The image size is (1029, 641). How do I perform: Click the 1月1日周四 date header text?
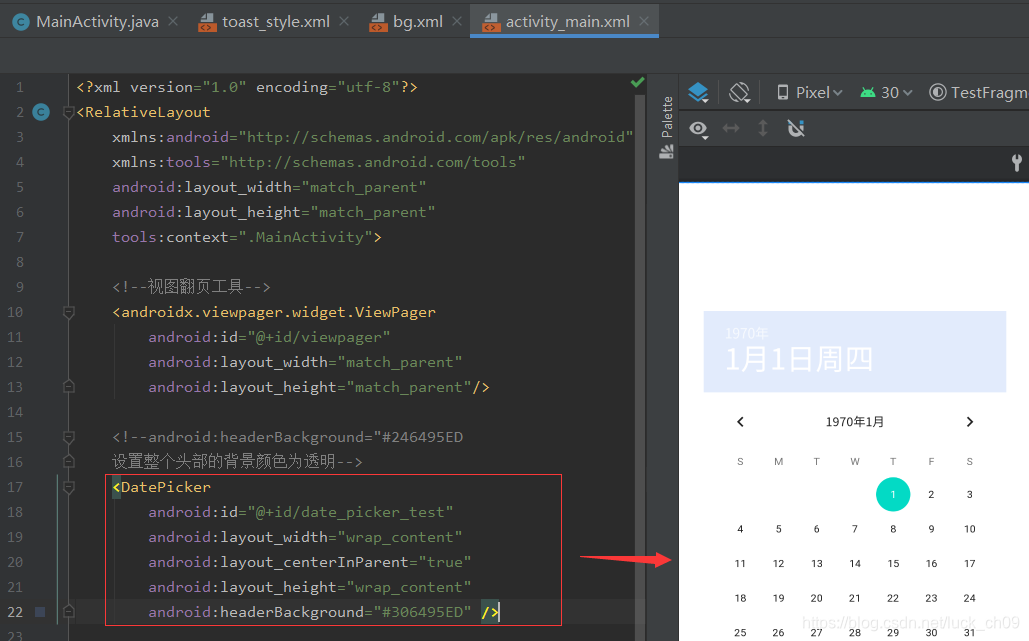pos(799,360)
